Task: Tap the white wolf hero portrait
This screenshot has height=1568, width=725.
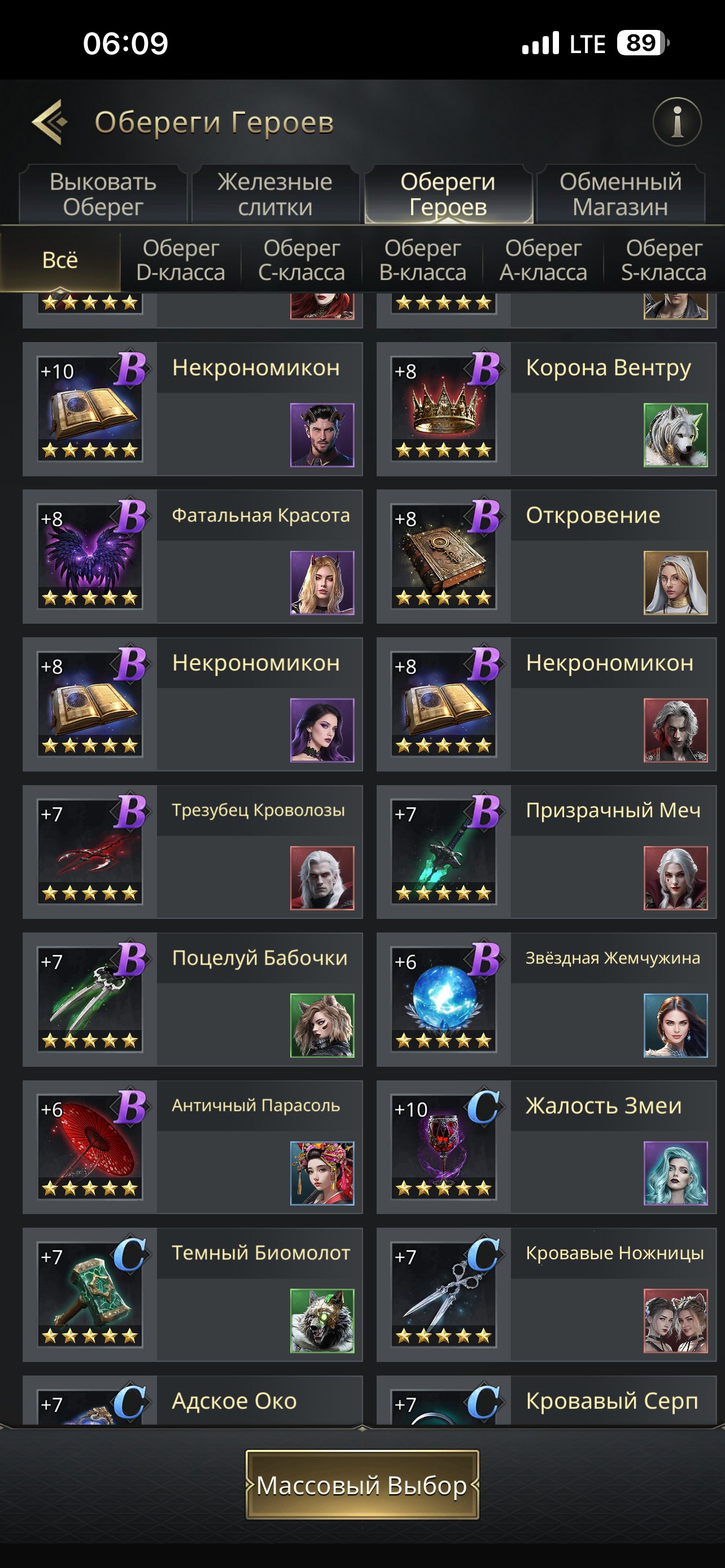Action: tap(676, 435)
